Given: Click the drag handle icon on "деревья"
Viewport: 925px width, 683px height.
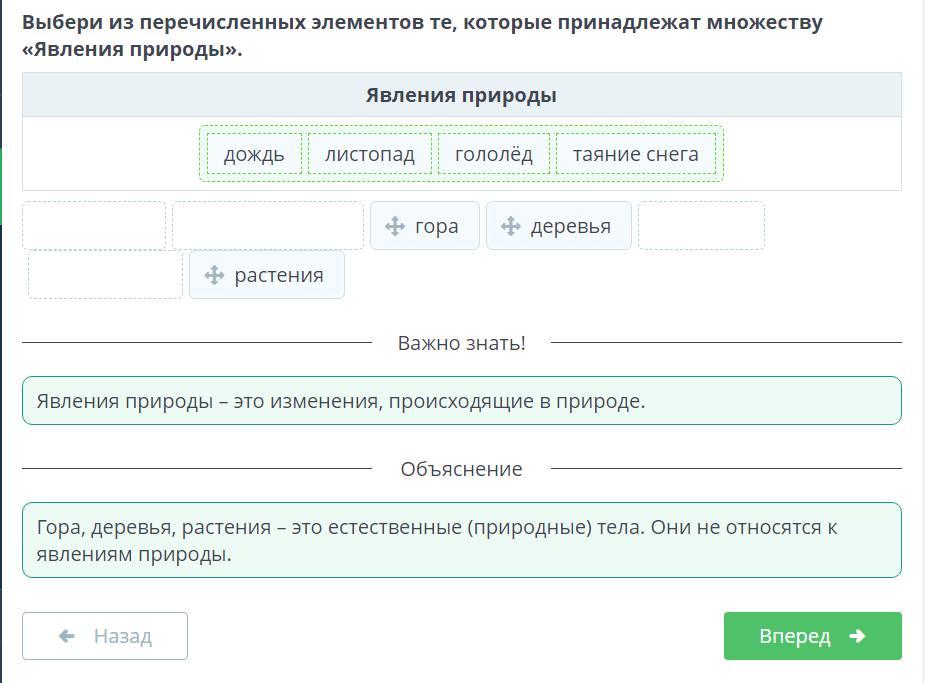Looking at the screenshot, I should [511, 226].
